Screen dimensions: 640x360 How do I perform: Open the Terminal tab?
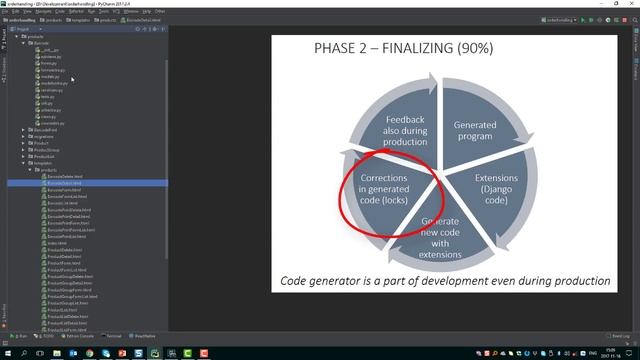click(x=111, y=336)
